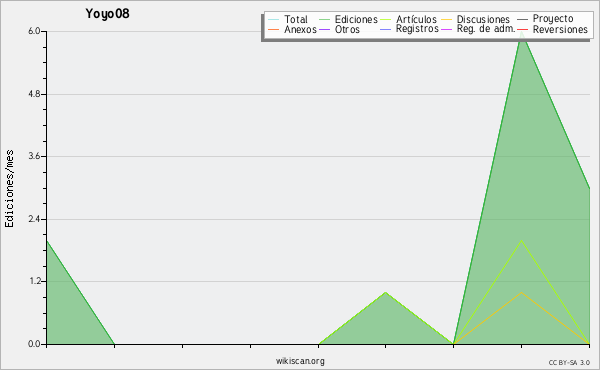The image size is (600, 370).
Task: Click the Ediciones/mes axis label
Action: [x=9, y=189]
